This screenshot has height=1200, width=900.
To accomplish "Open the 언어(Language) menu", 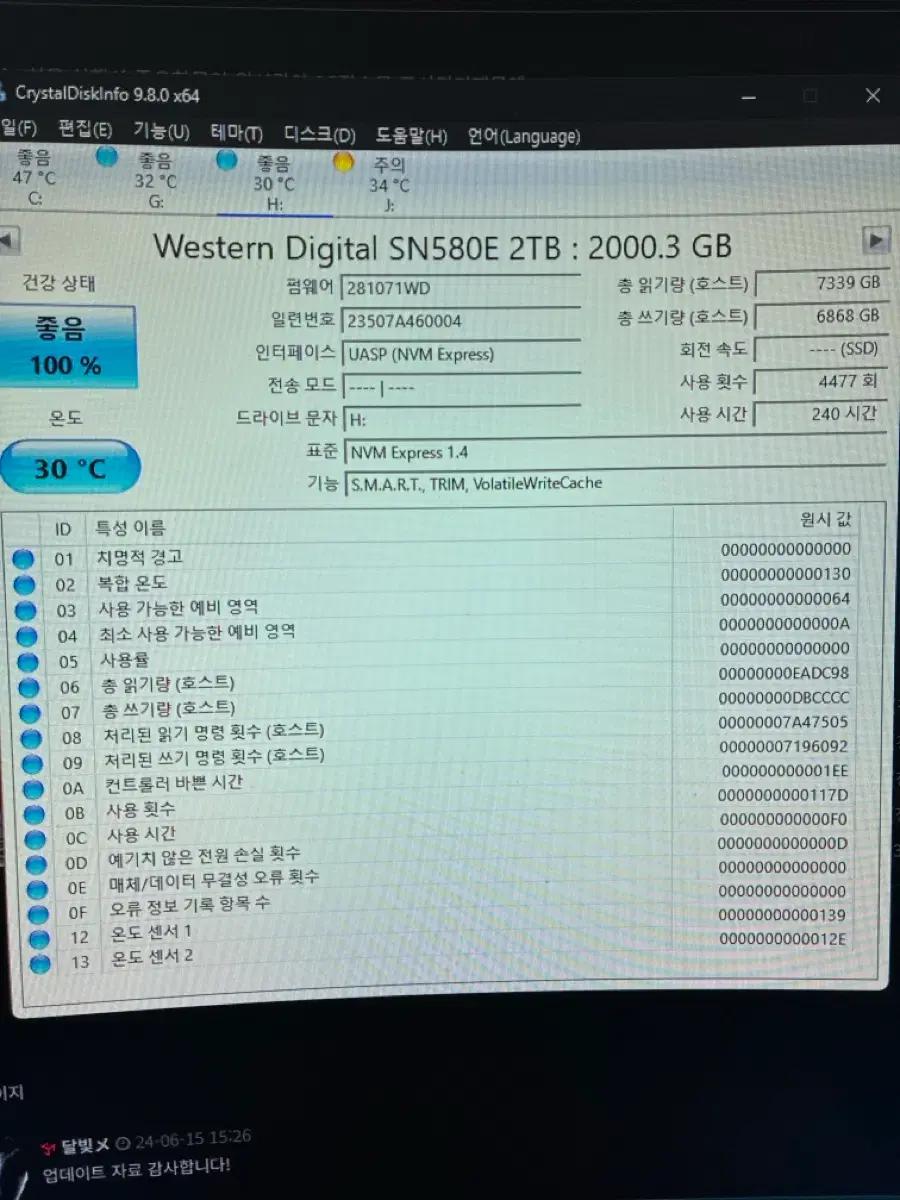I will 523,137.
